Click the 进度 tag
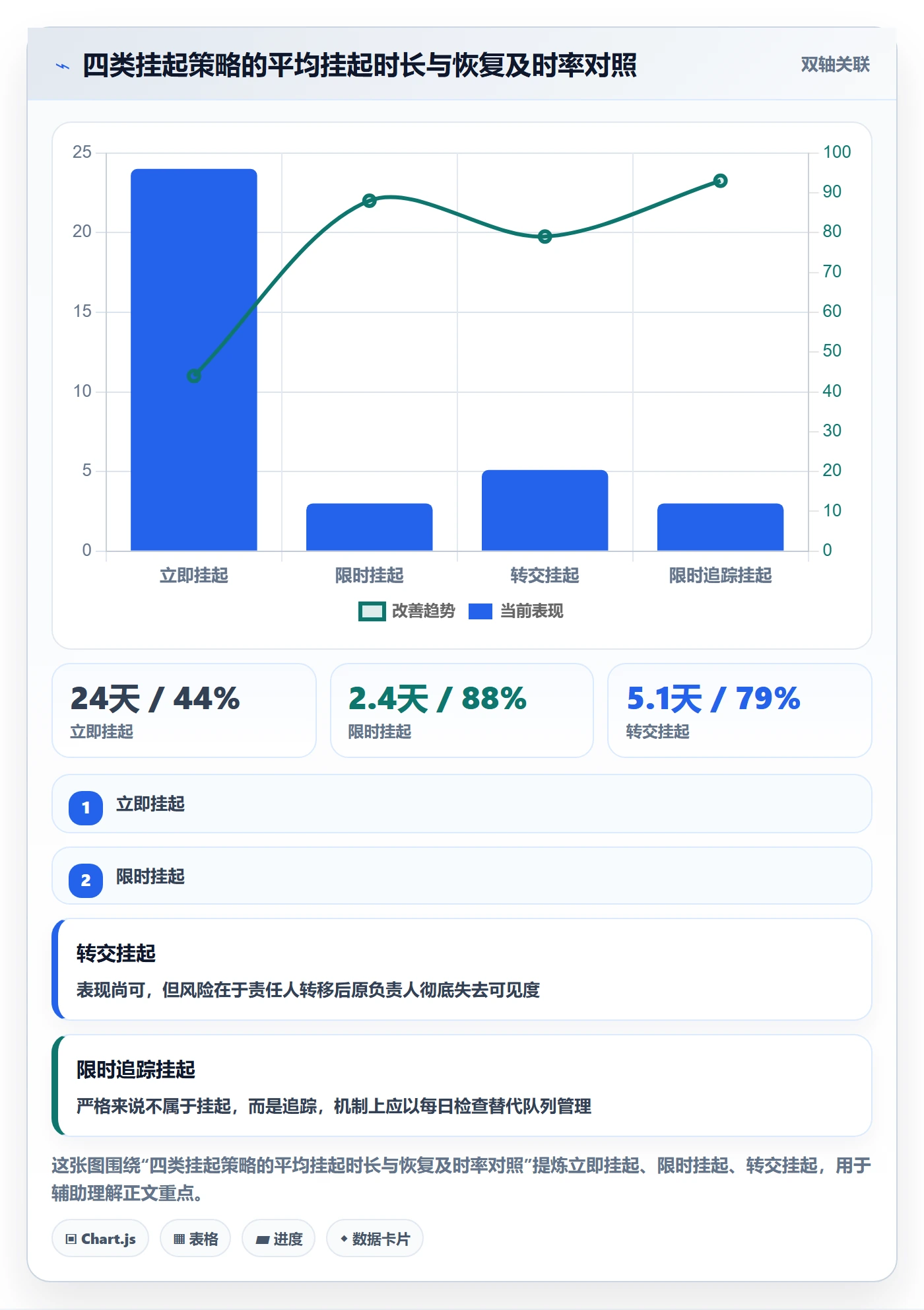 (279, 1239)
